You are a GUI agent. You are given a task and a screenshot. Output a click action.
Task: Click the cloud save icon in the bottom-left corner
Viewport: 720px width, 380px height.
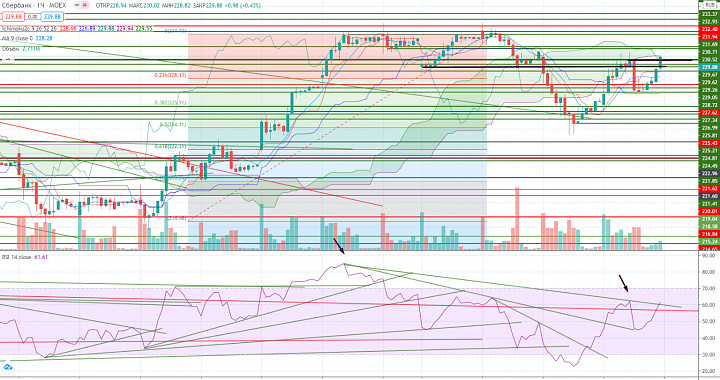pos(7,367)
